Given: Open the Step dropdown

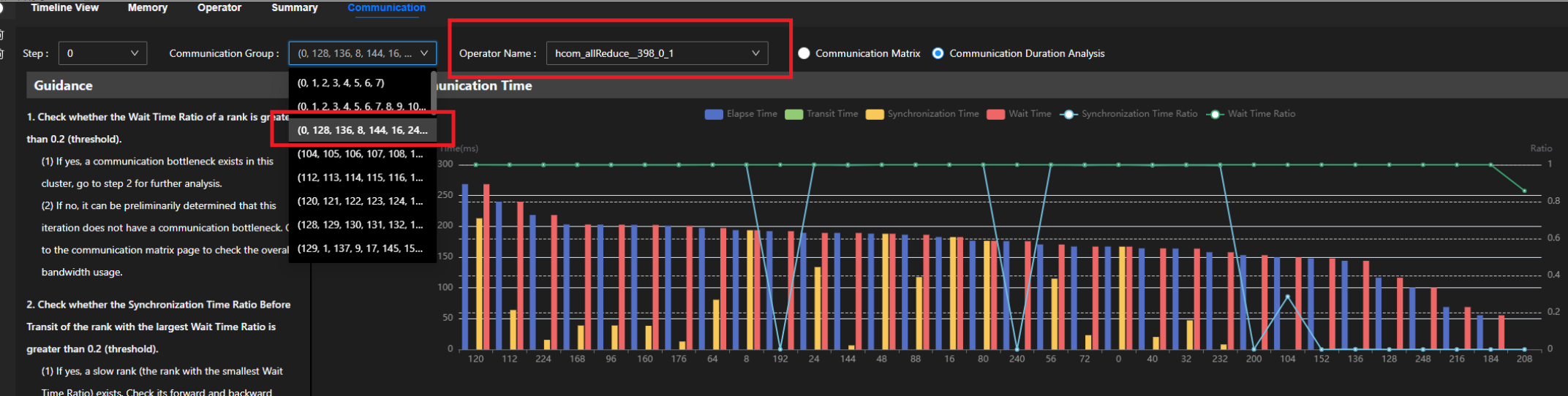Looking at the screenshot, I should coord(102,53).
